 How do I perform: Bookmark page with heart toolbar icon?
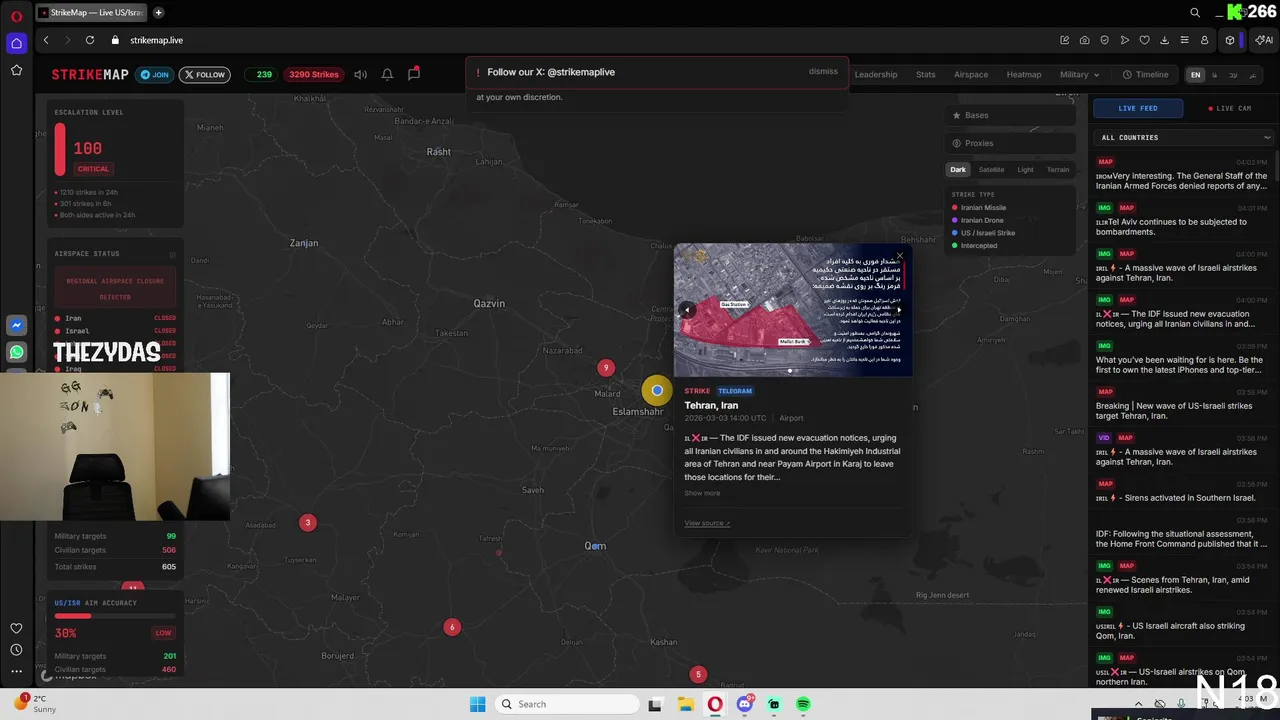point(1145,40)
